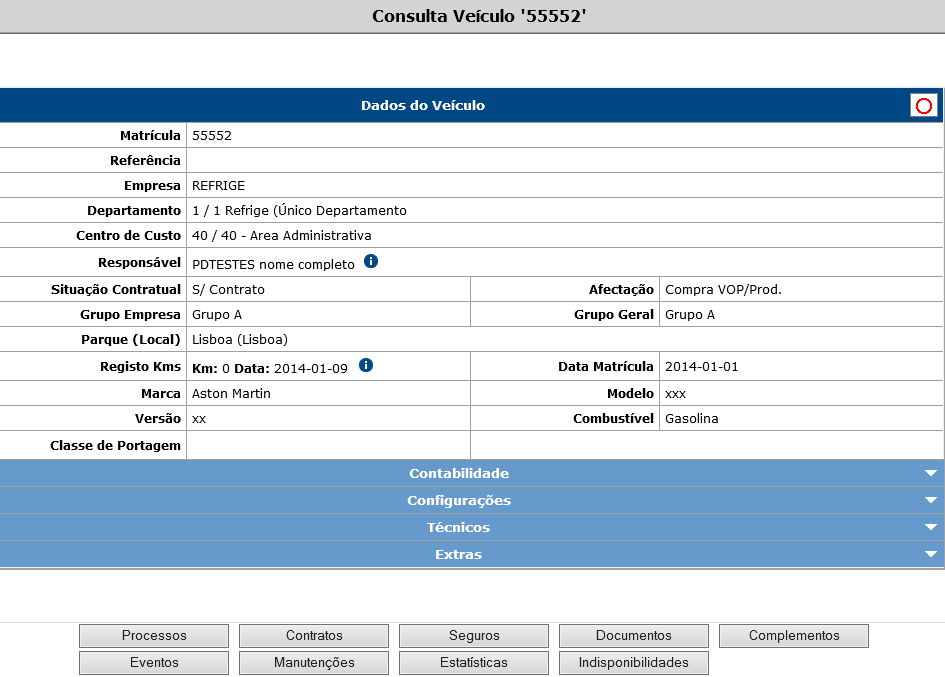
Task: Open the Documentos button
Action: click(634, 635)
